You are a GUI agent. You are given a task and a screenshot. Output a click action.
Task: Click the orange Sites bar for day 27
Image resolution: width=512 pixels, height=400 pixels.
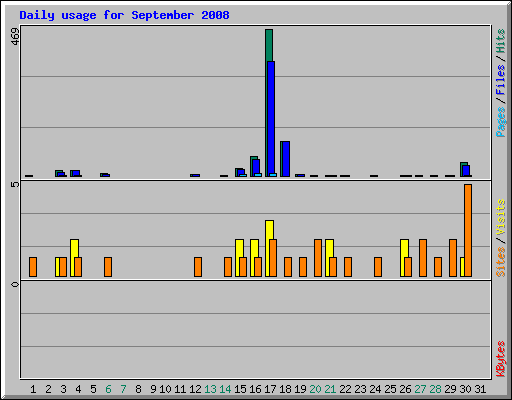423,258
